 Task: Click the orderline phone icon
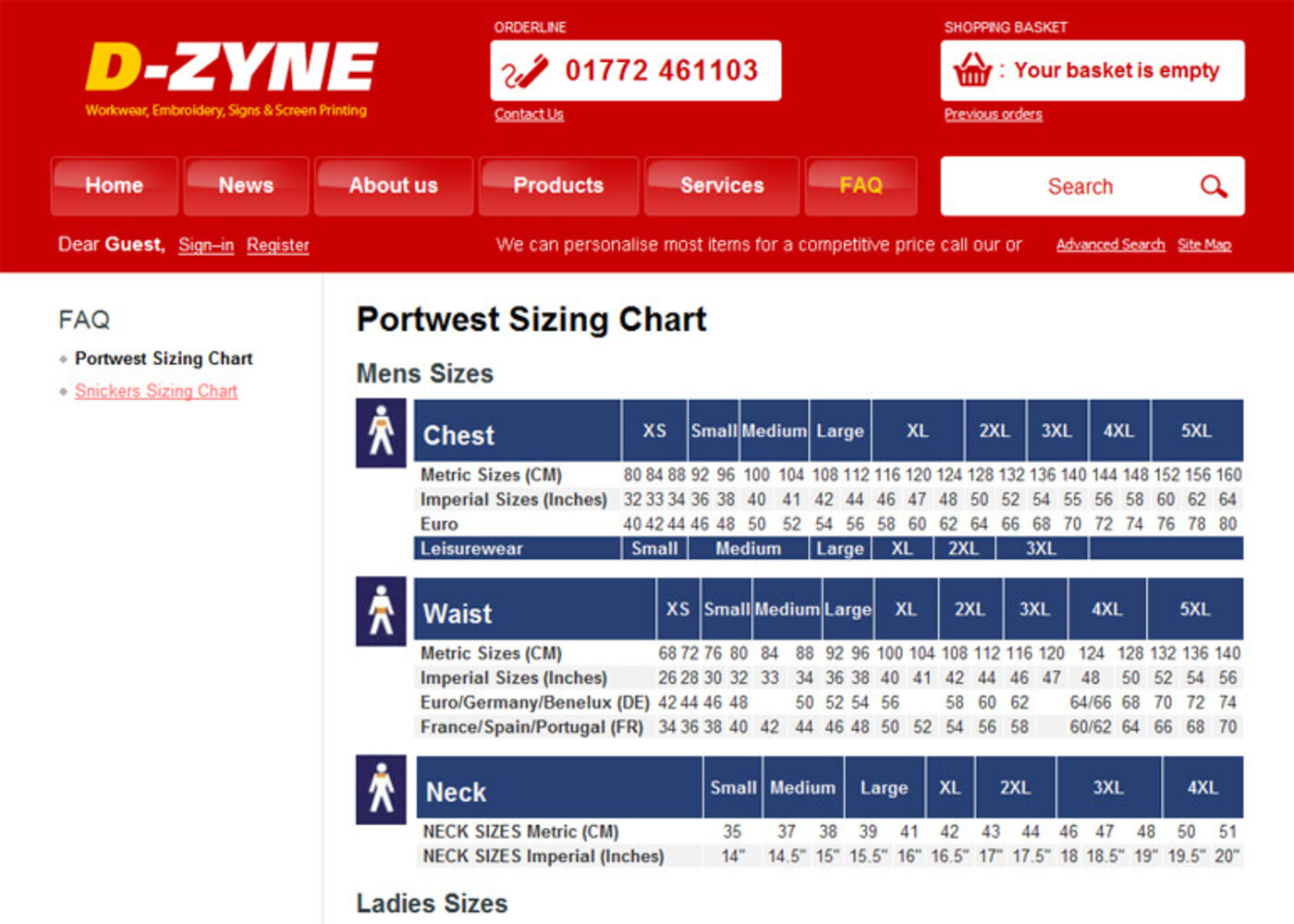(x=524, y=71)
